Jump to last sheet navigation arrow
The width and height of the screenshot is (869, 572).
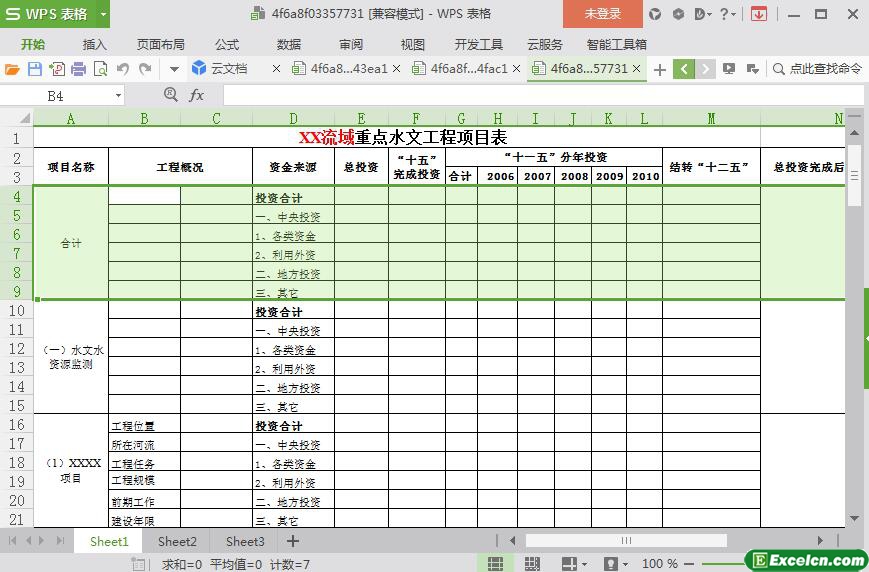tap(60, 540)
